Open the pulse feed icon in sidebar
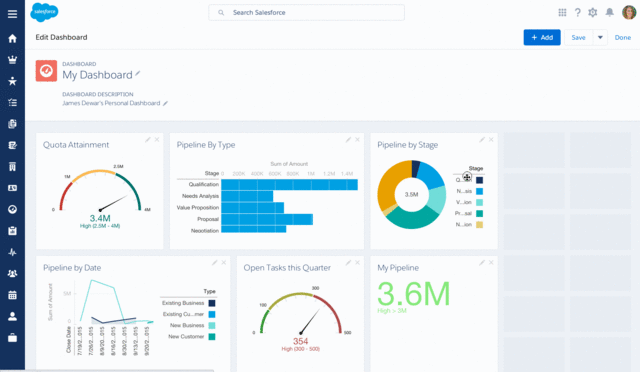Screen dimensions: 640x372 pos(12,252)
